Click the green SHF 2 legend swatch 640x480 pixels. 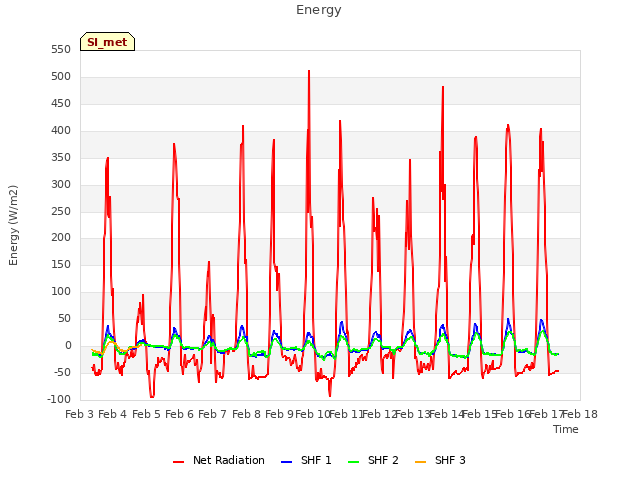click(x=353, y=462)
